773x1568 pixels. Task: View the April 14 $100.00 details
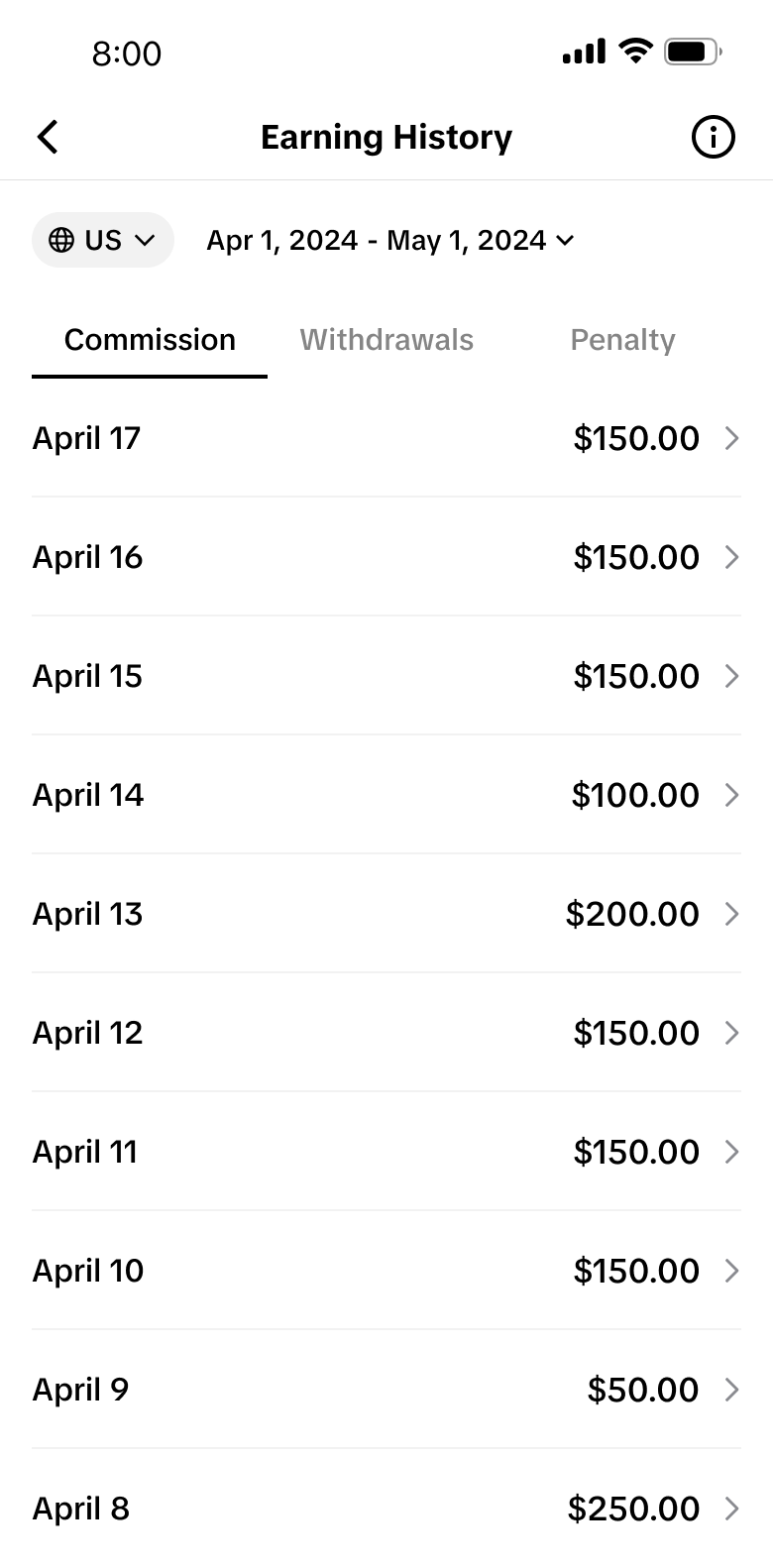[x=386, y=795]
